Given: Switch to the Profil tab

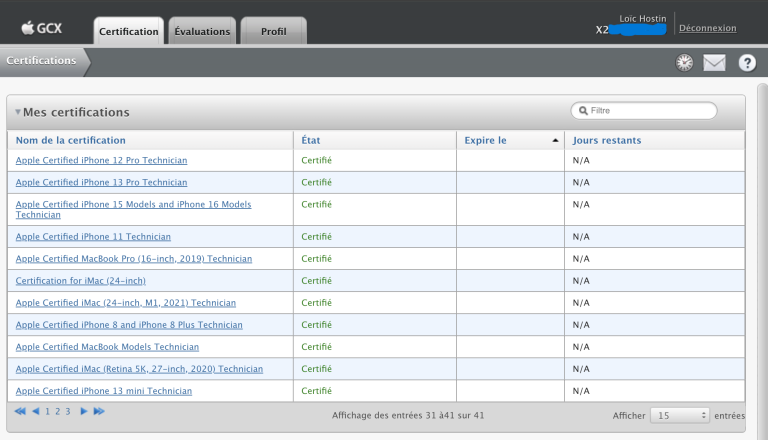Looking at the screenshot, I should click(274, 31).
